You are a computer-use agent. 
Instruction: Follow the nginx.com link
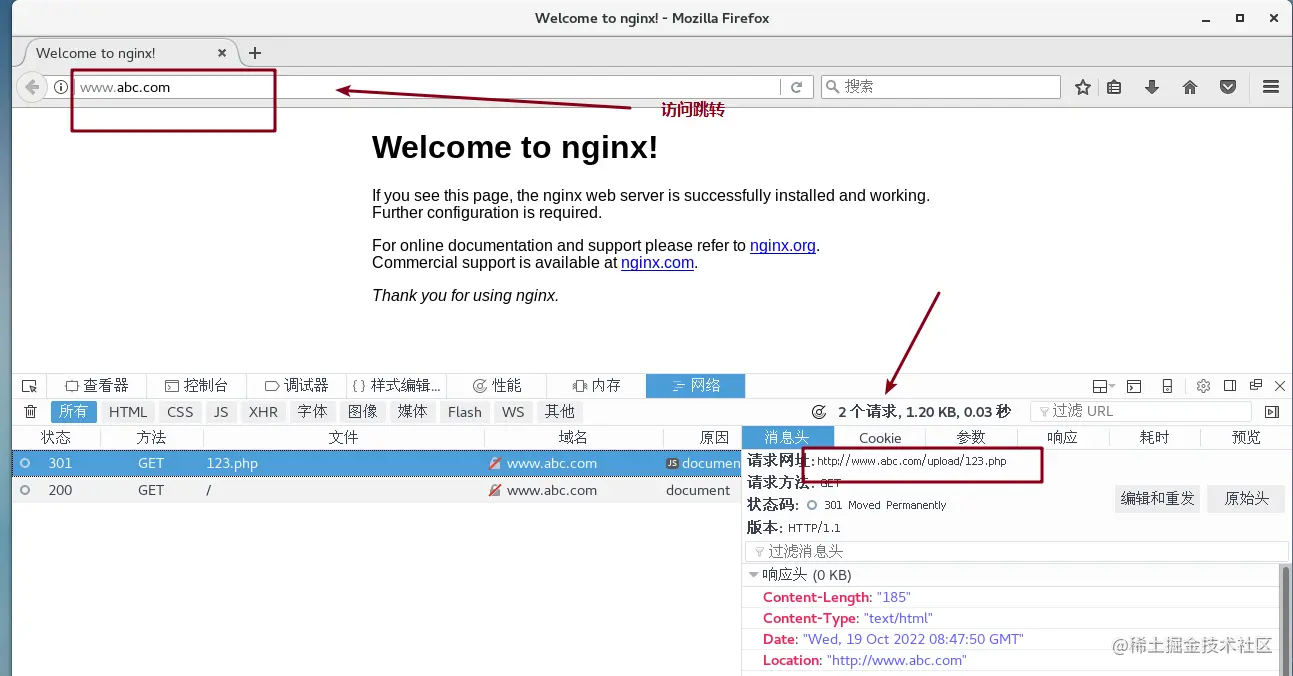point(657,263)
